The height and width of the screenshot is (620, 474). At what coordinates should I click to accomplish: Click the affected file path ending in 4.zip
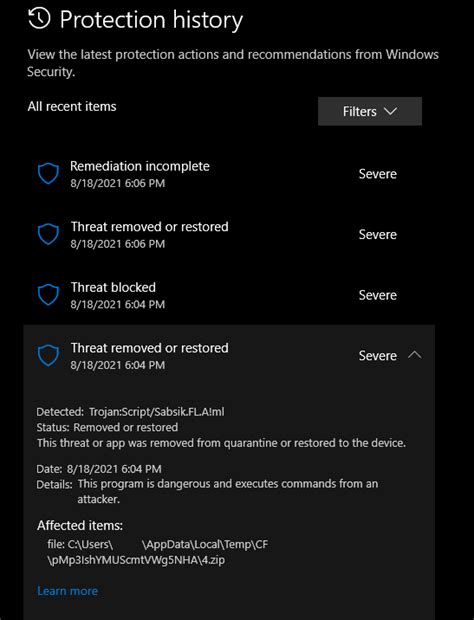157,552
